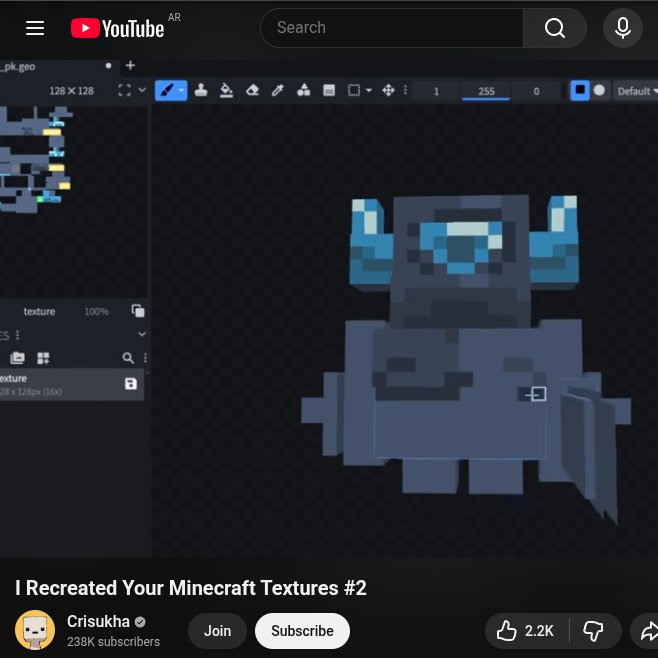Screen dimensions: 658x658
Task: Open the Paint Brush options arrow
Action: pyautogui.click(x=182, y=90)
